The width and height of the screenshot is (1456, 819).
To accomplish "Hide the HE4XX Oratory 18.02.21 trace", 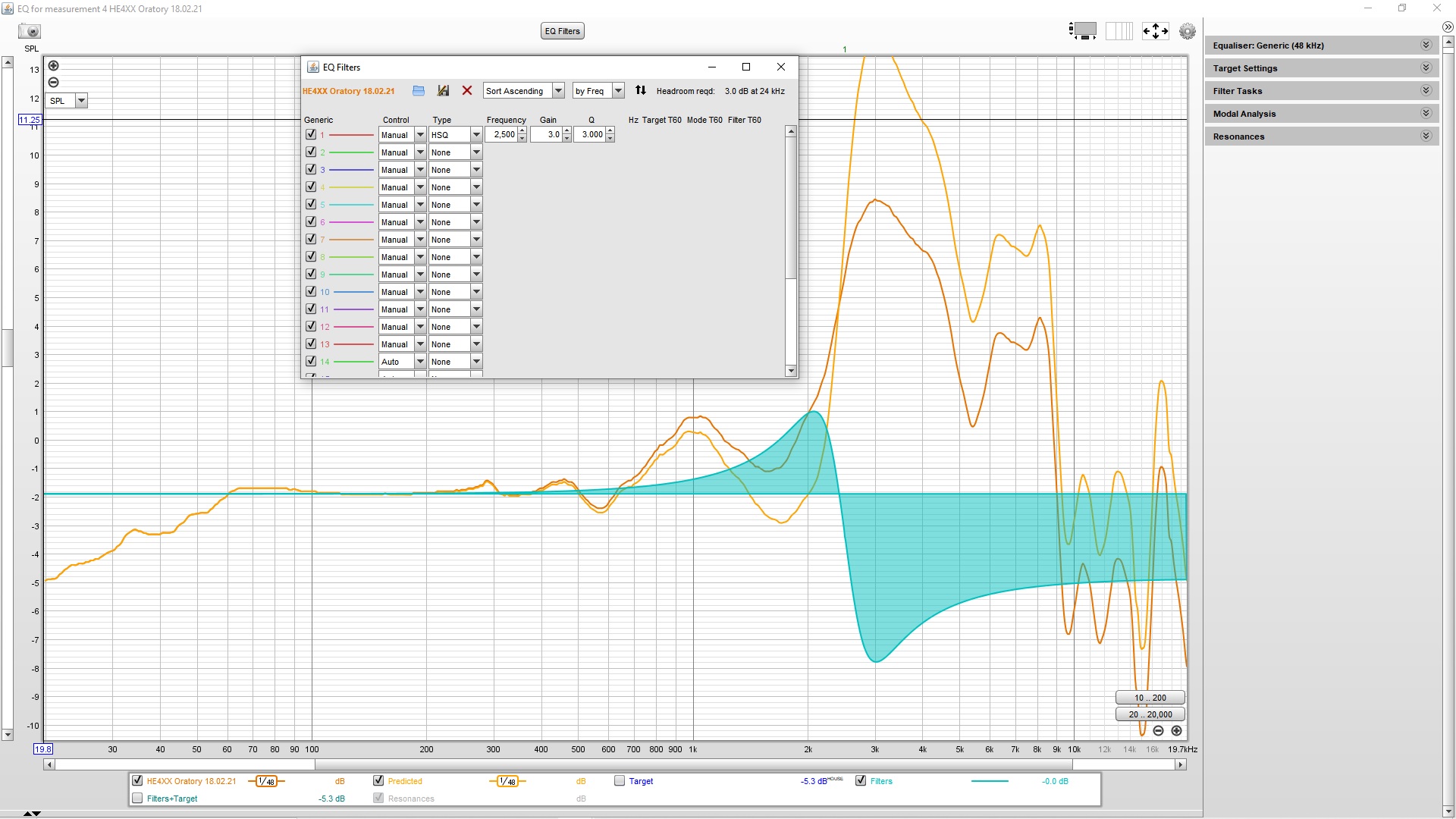I will point(137,780).
